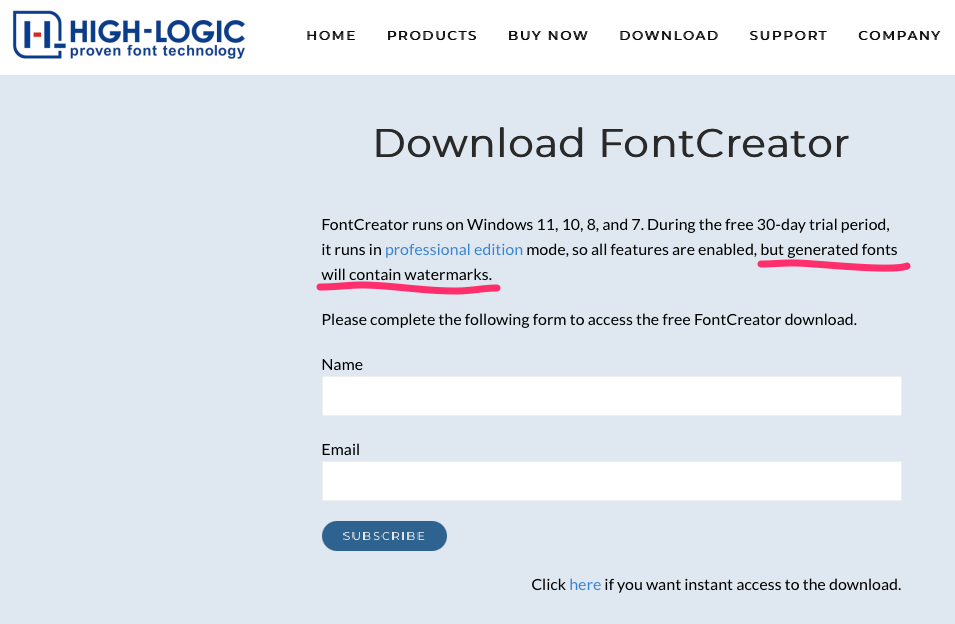The image size is (955, 624).
Task: Click 'Please complete the following form' sentence
Action: tap(589, 320)
